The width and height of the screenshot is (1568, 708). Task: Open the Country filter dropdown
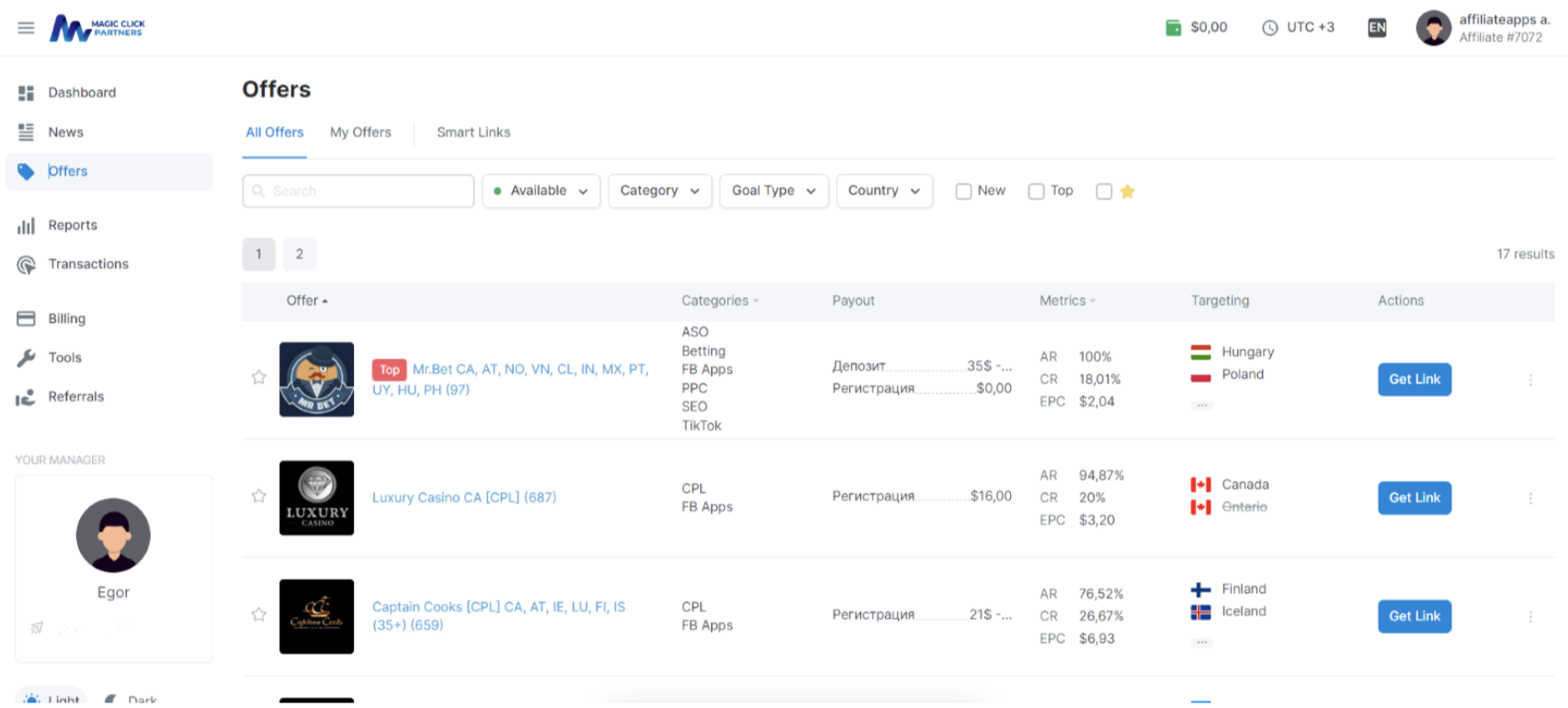click(884, 191)
